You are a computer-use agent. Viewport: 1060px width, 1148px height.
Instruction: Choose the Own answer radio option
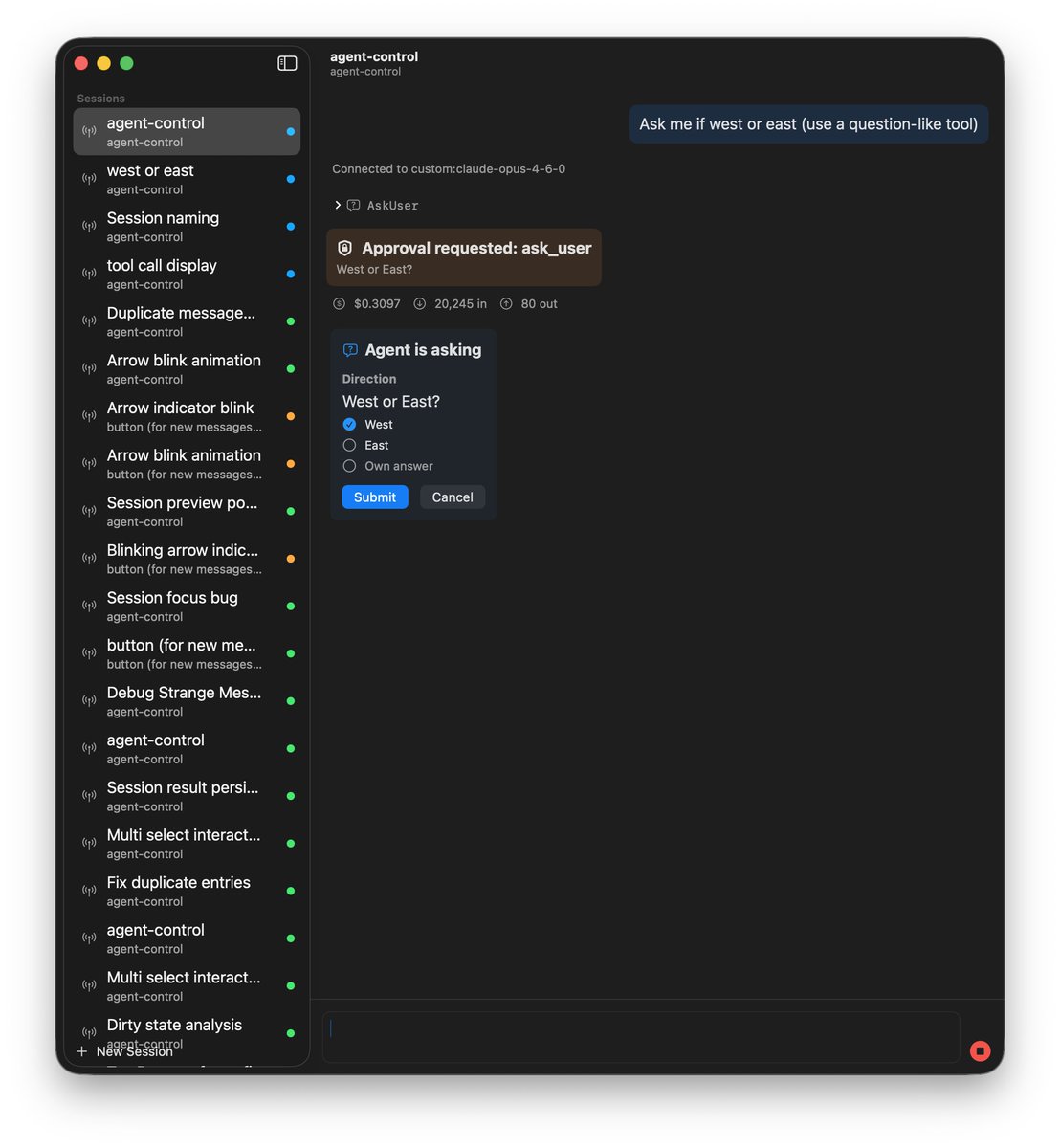coord(349,466)
